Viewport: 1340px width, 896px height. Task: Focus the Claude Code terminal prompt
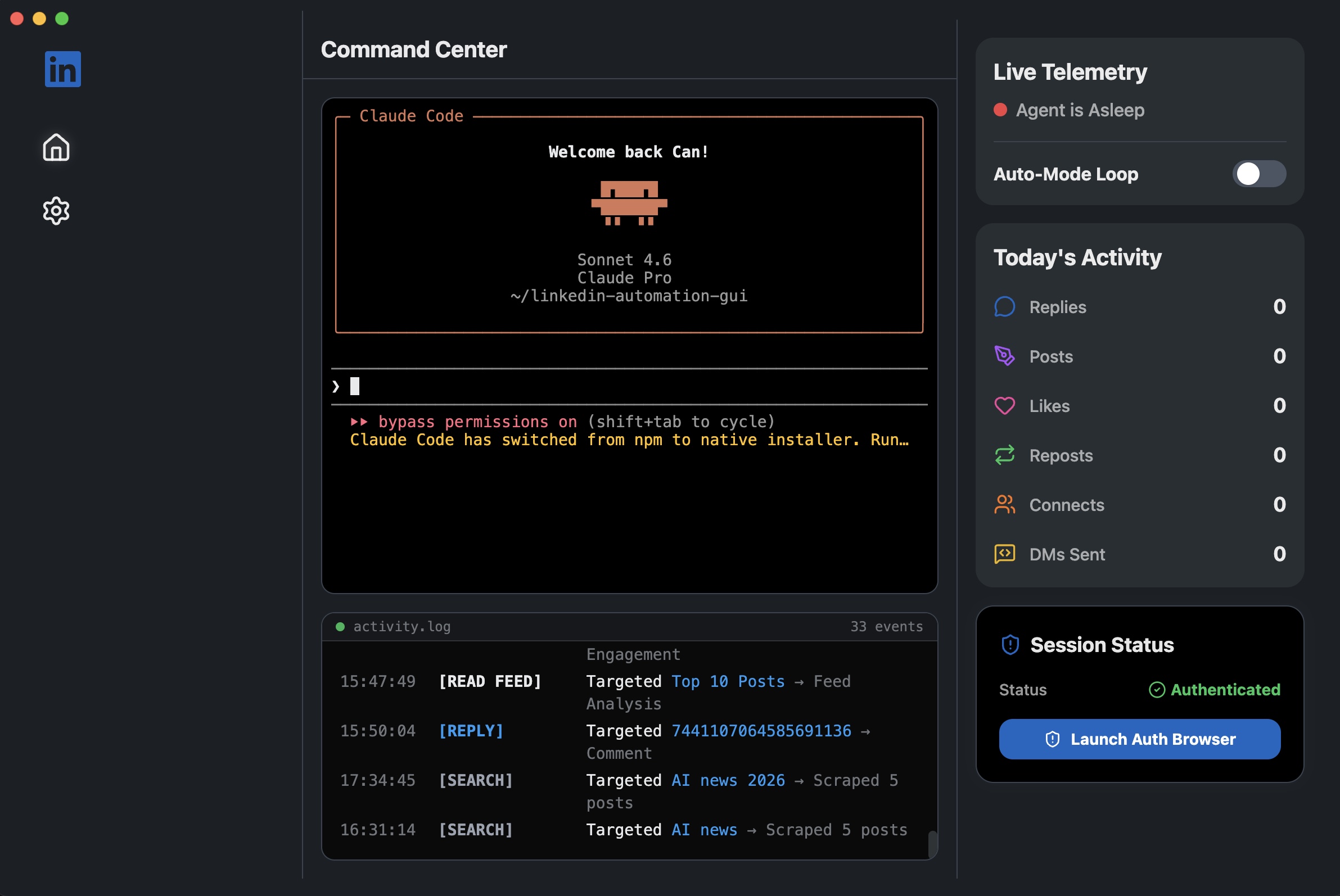click(x=355, y=386)
